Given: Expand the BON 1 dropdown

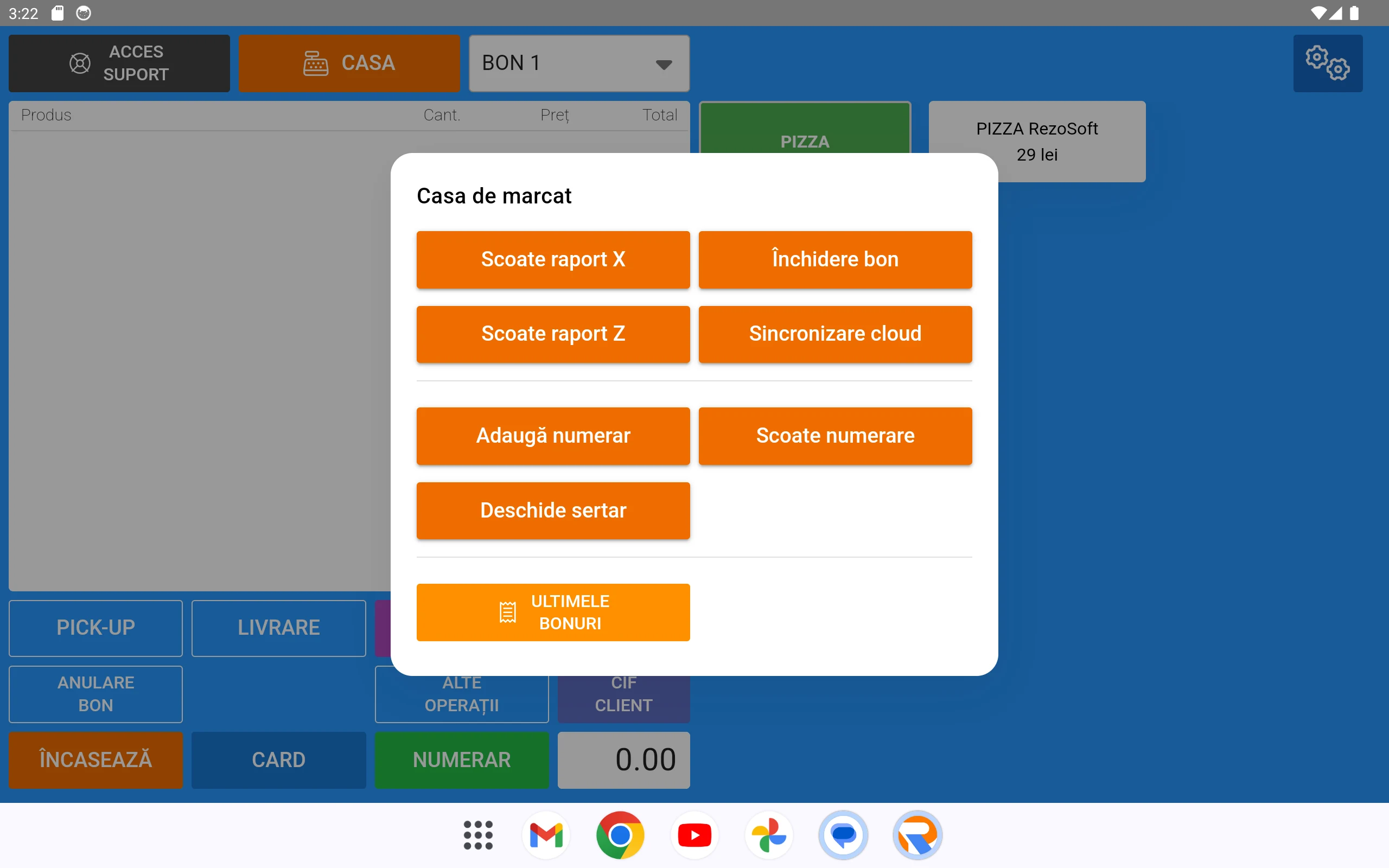Looking at the screenshot, I should 579,63.
